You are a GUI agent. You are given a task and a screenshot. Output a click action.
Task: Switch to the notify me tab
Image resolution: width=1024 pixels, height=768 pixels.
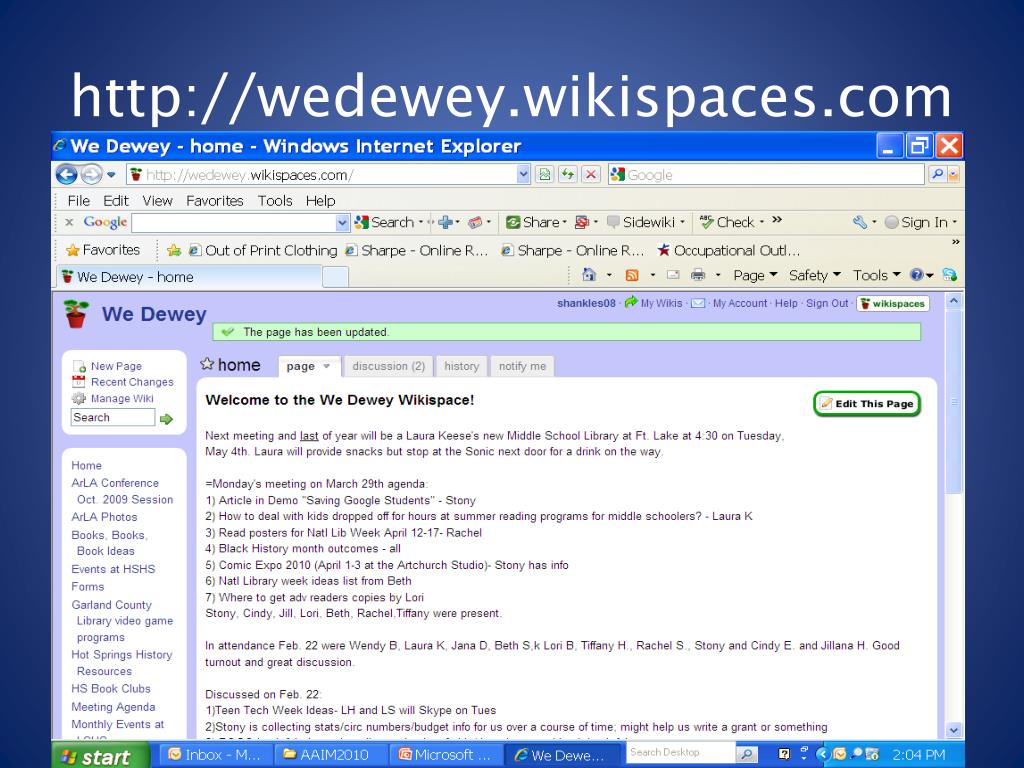pos(522,366)
